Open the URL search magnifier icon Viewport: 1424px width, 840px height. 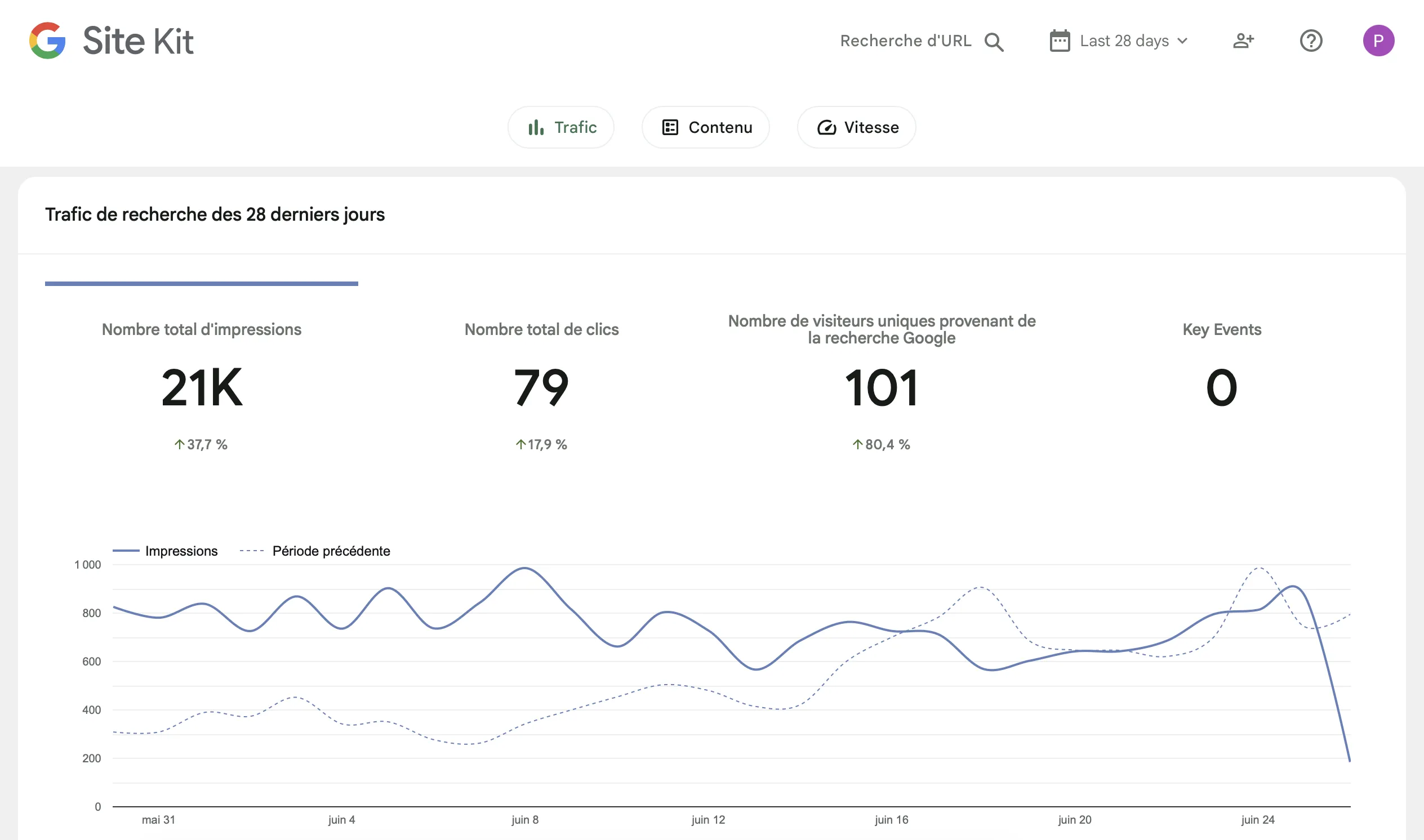[994, 42]
